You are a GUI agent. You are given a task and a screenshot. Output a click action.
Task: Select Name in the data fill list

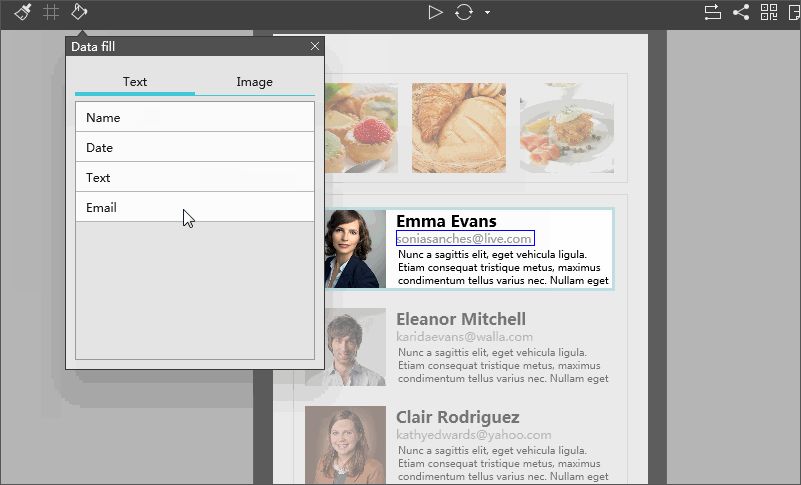tap(195, 117)
